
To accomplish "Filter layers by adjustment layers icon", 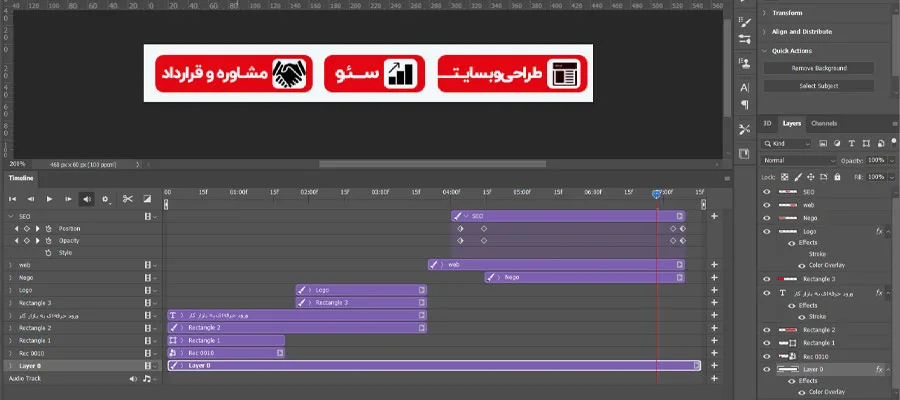I will tap(837, 143).
